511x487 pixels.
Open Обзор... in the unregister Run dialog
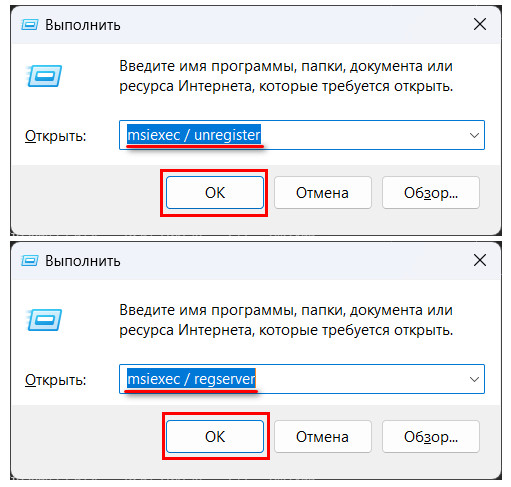431,193
